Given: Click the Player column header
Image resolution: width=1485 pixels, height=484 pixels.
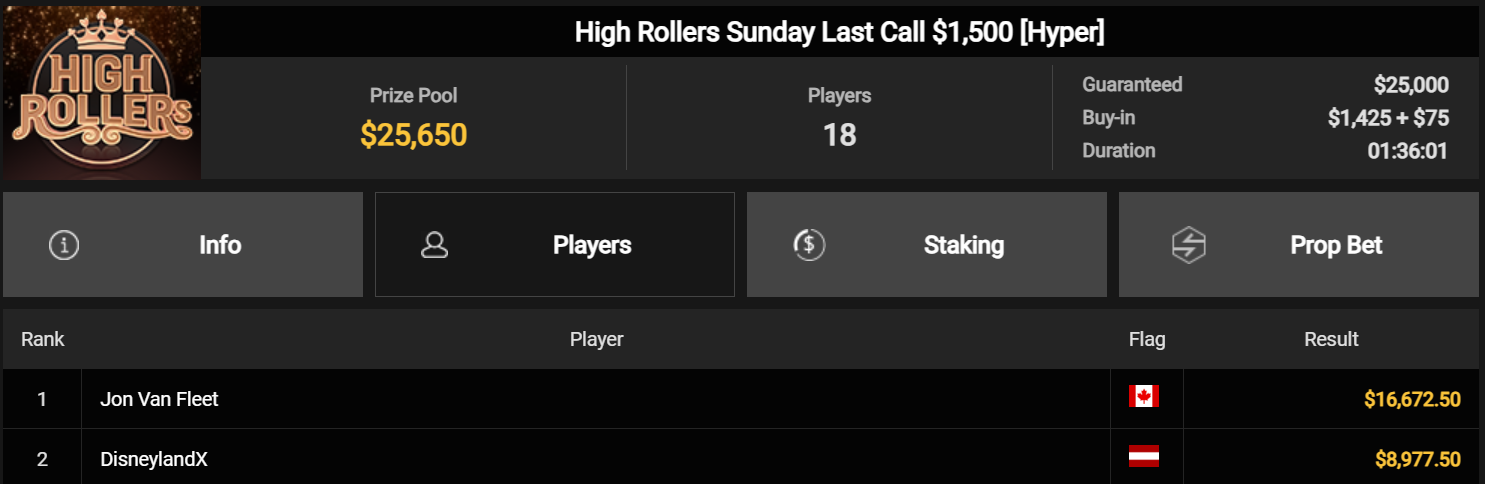Looking at the screenshot, I should click(x=597, y=339).
